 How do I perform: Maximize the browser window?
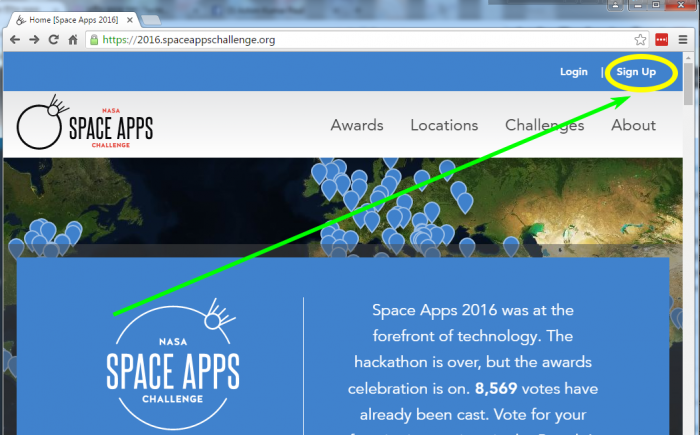point(656,5)
